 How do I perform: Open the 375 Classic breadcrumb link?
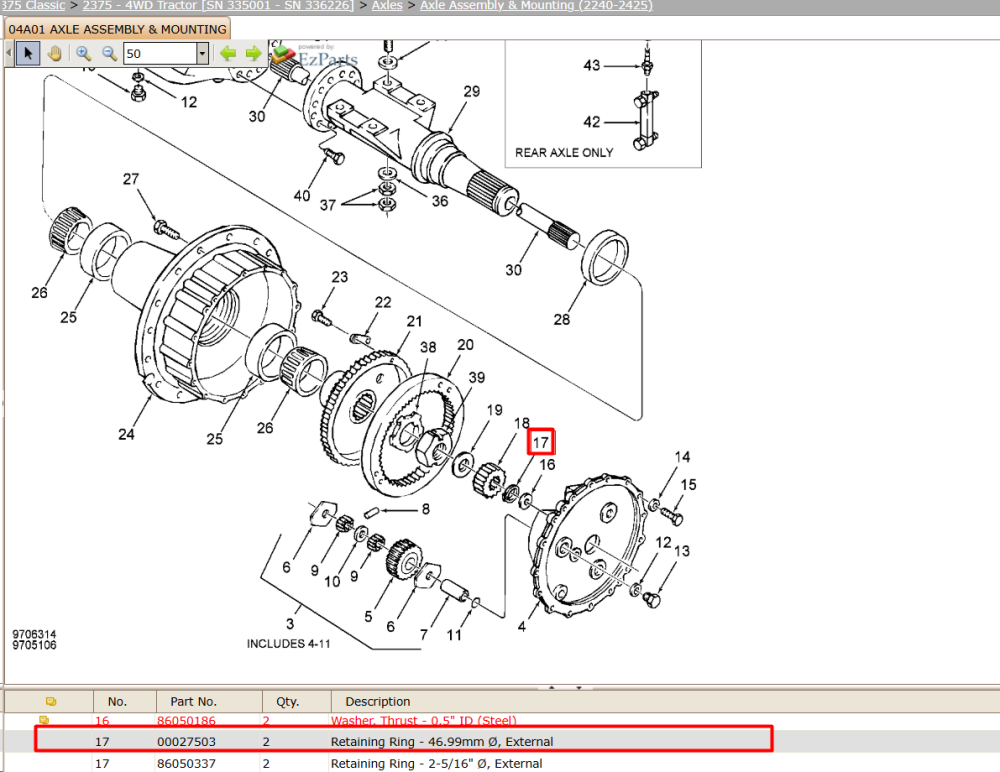point(33,5)
